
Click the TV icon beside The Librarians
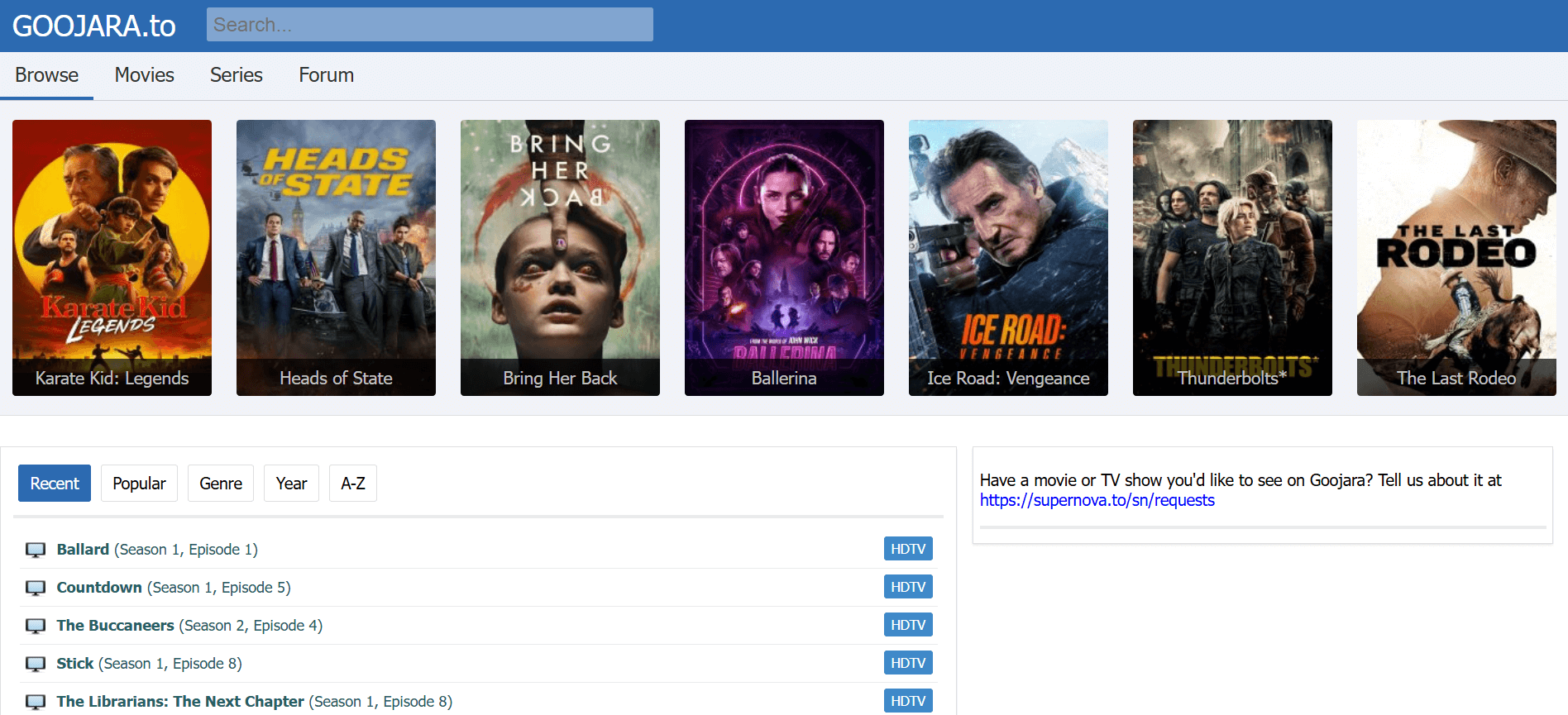pyautogui.click(x=36, y=702)
